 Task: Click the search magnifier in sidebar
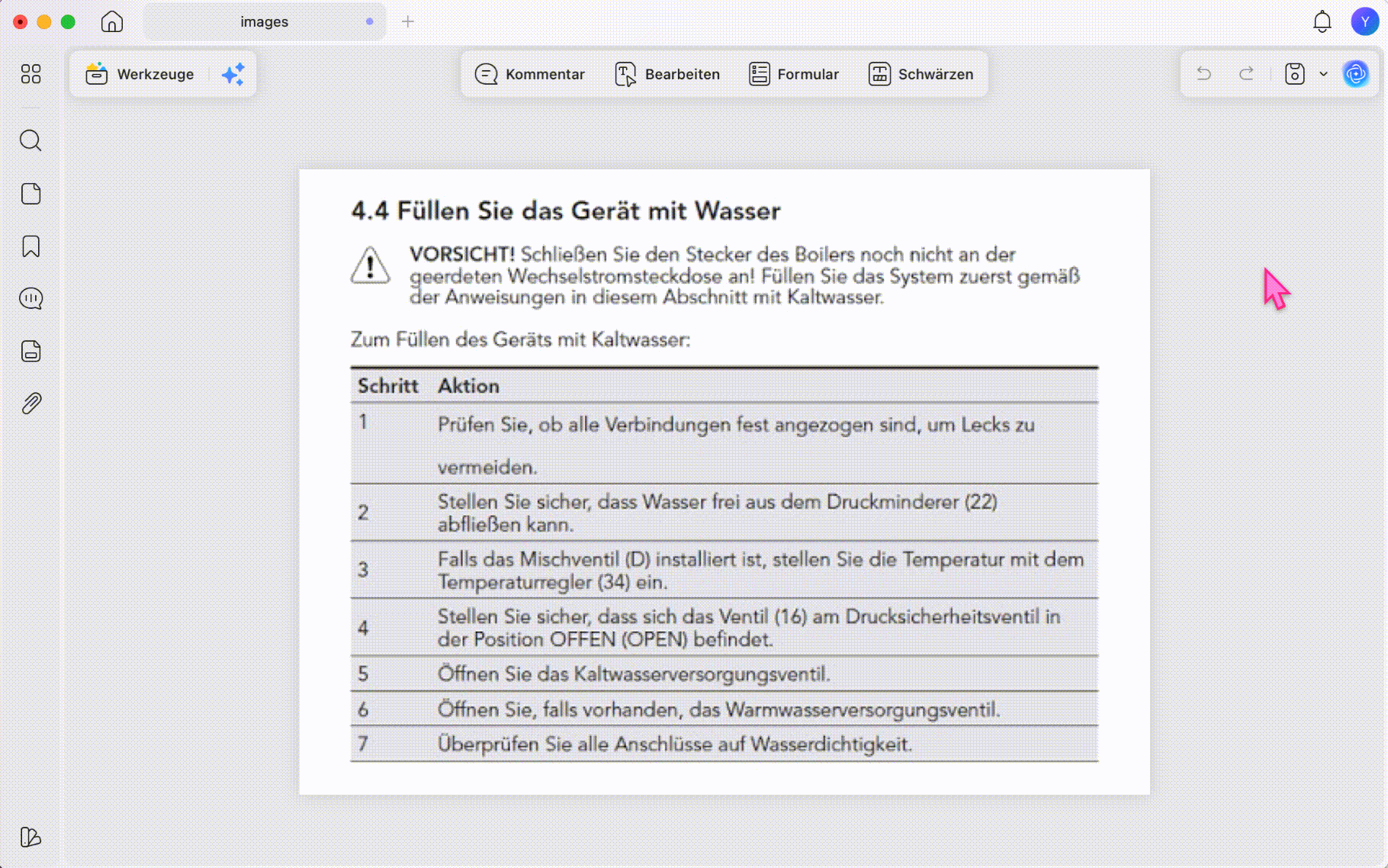pyautogui.click(x=31, y=140)
